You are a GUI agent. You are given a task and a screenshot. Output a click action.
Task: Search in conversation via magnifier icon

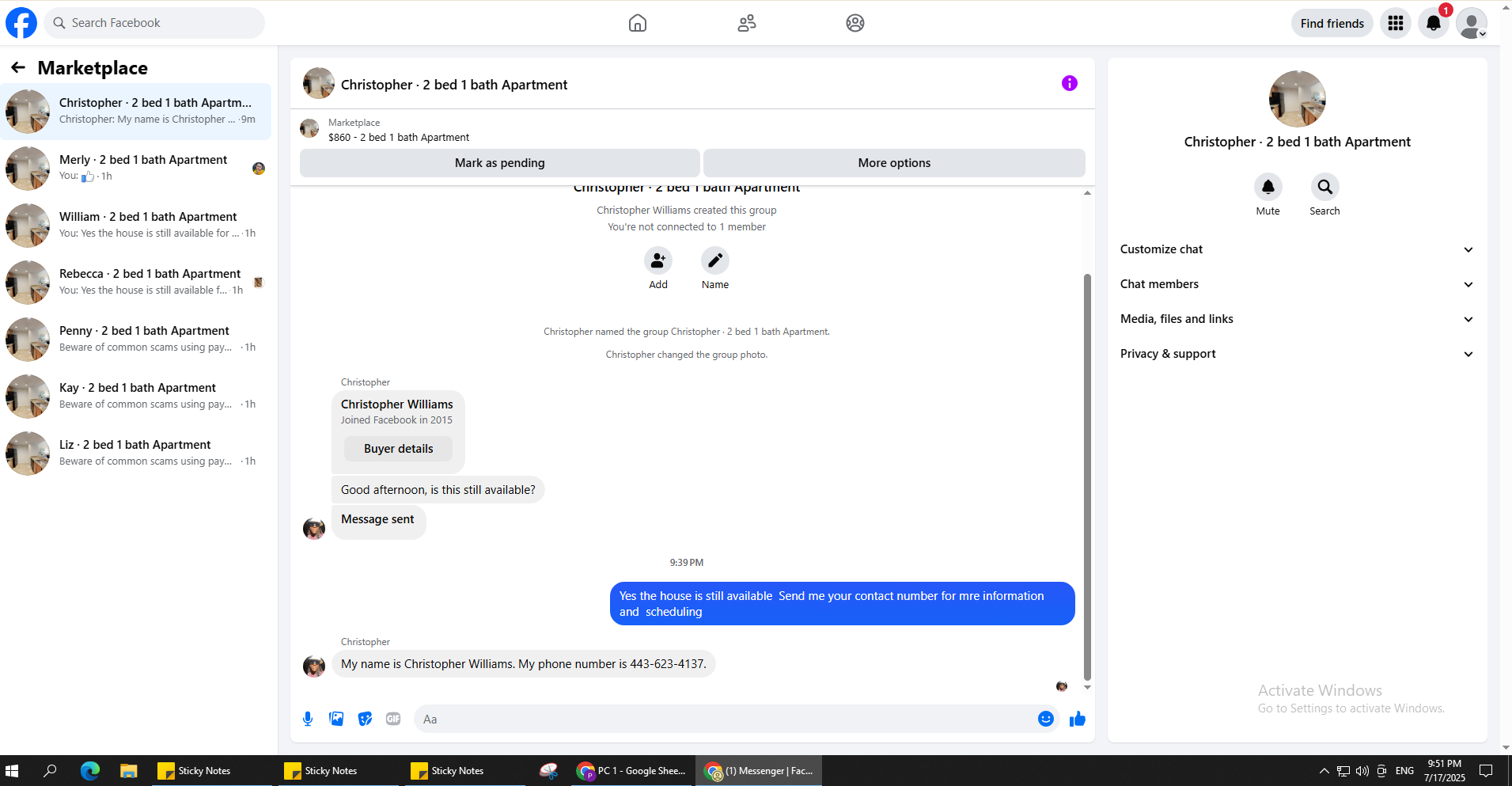point(1325,187)
